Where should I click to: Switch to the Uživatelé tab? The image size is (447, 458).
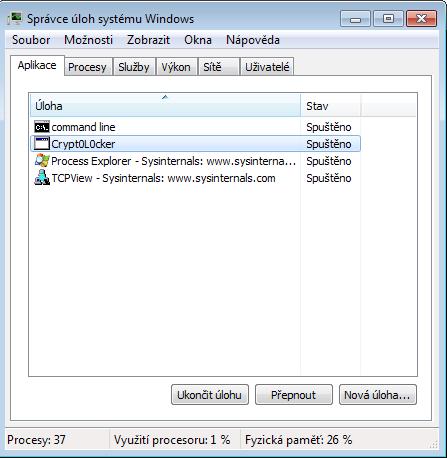pos(267,67)
